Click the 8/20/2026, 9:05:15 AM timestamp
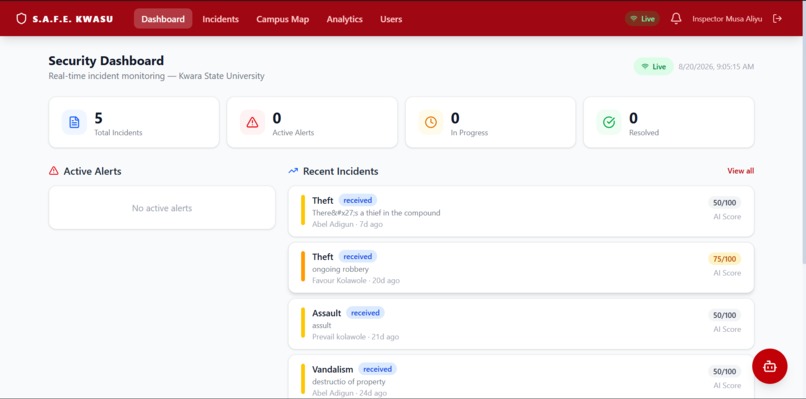 pos(716,66)
